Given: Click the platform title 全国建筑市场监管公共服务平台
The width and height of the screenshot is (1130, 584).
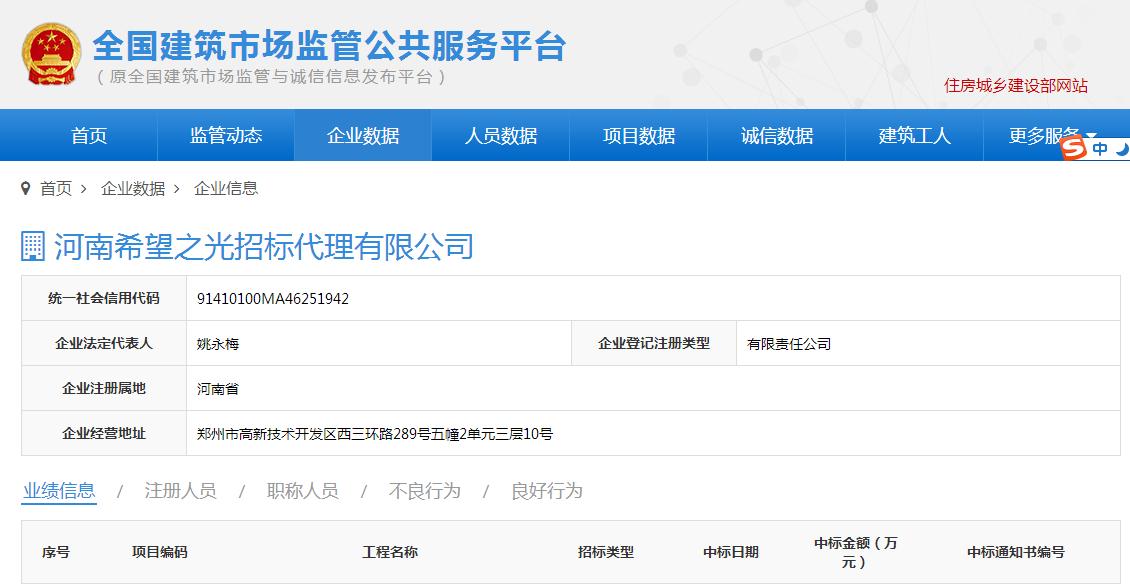Looking at the screenshot, I should [x=329, y=45].
